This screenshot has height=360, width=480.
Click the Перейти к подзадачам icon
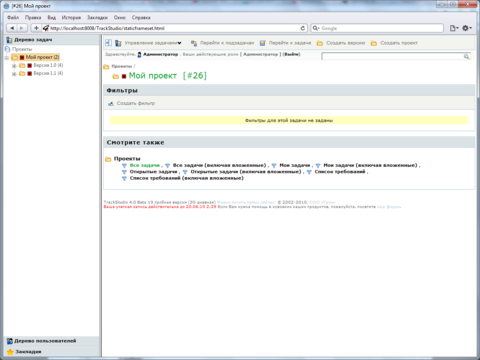tap(194, 43)
